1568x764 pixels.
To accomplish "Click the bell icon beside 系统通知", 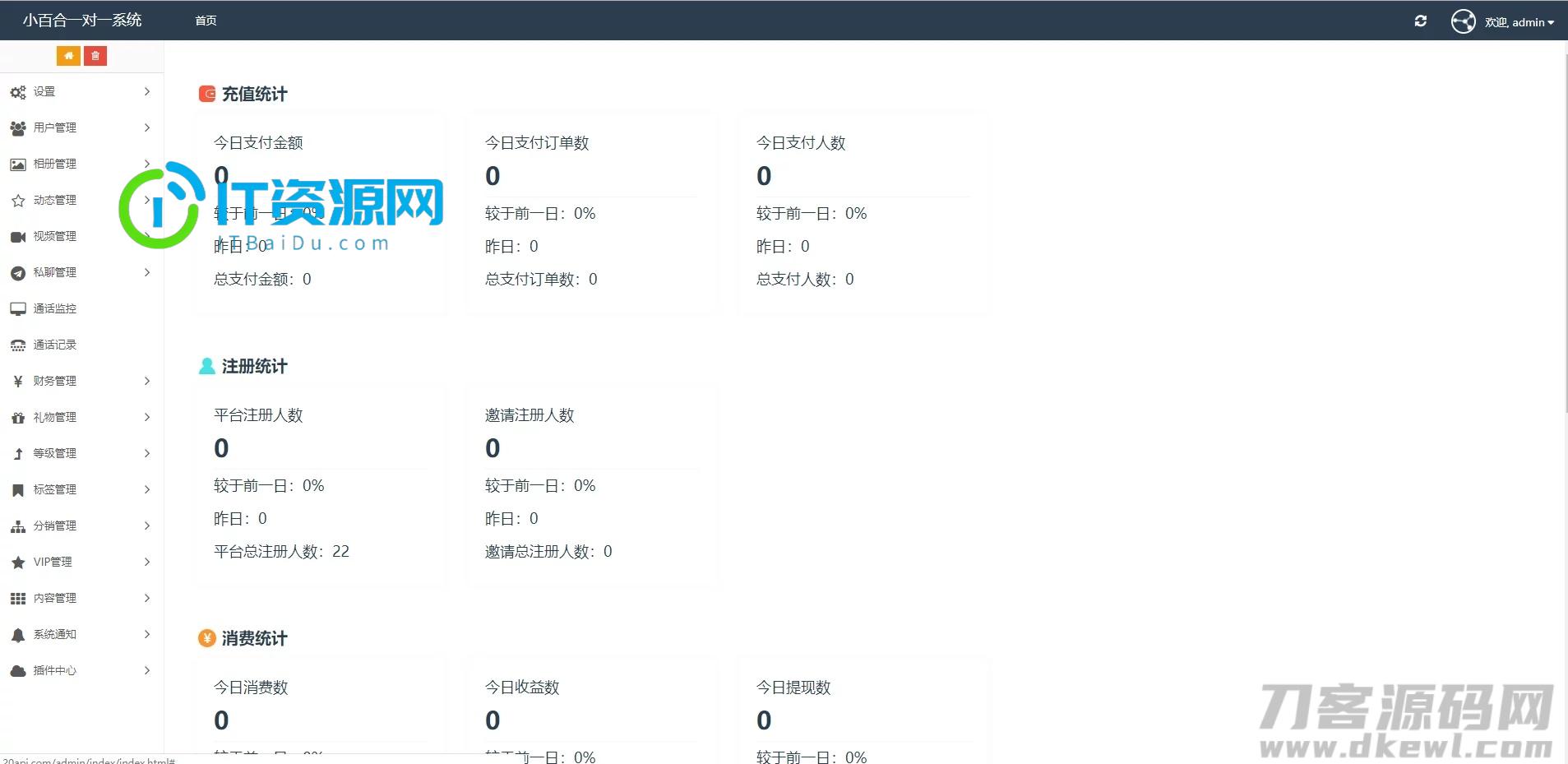I will (18, 635).
